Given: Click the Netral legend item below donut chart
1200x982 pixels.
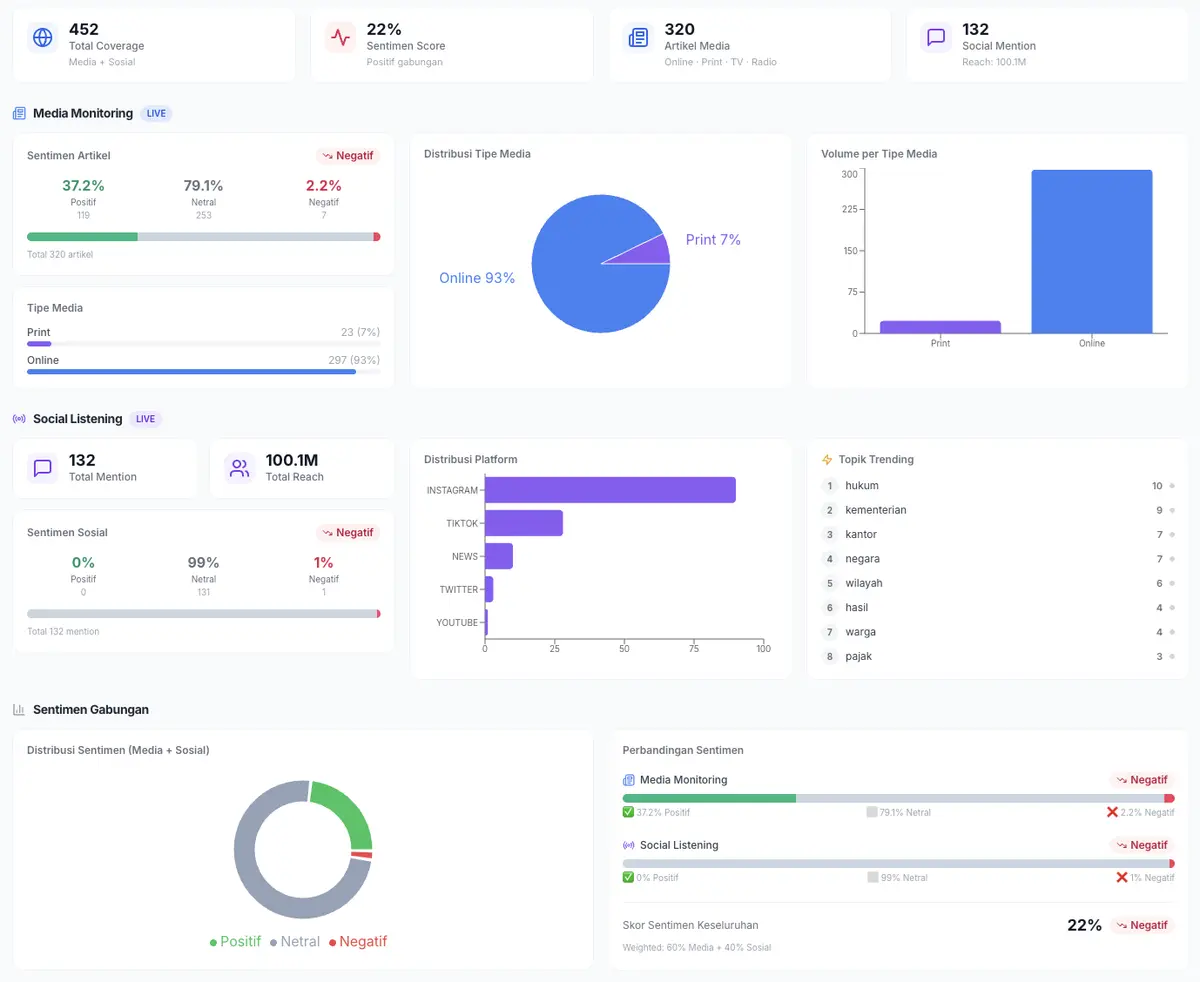Looking at the screenshot, I should coord(295,942).
